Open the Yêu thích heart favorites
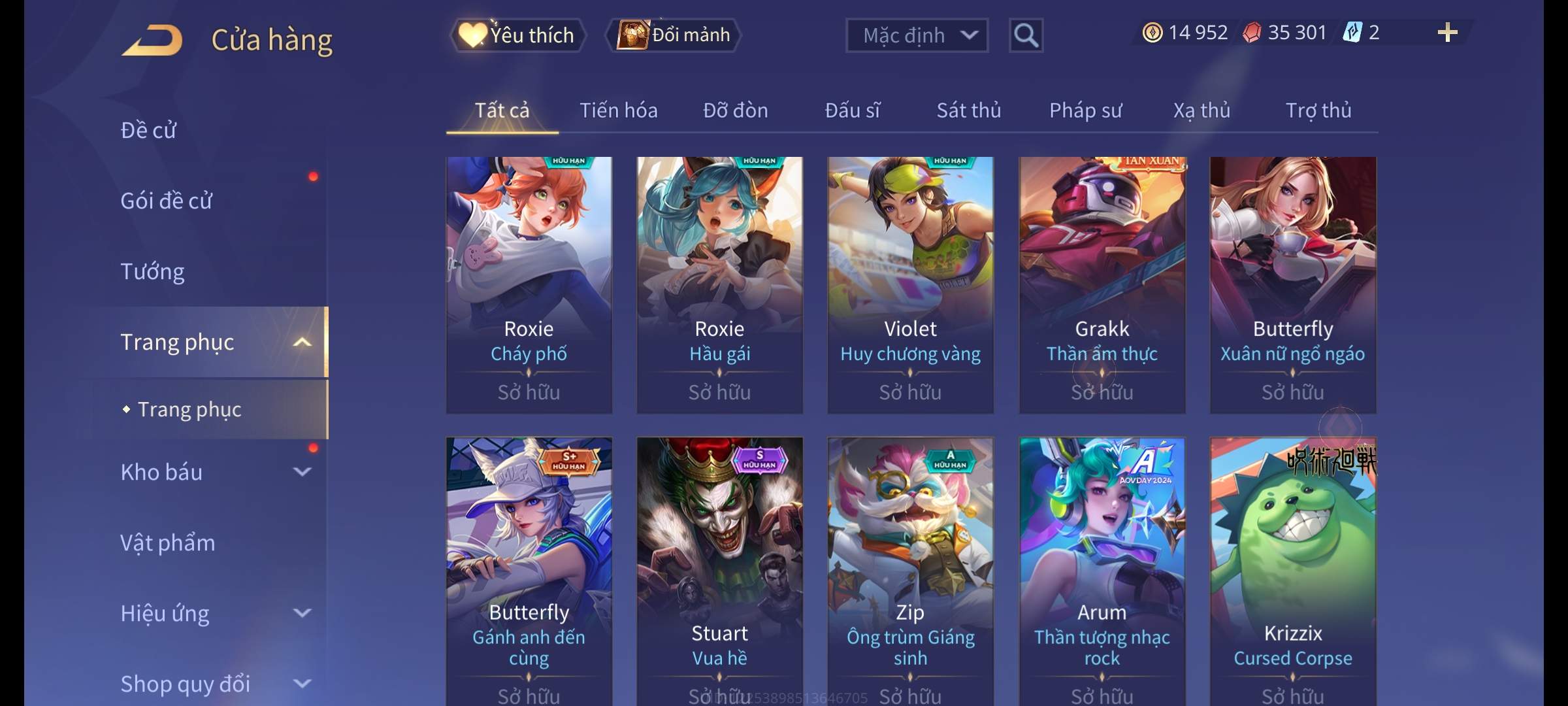Screen dimensions: 1568x706 (517, 35)
